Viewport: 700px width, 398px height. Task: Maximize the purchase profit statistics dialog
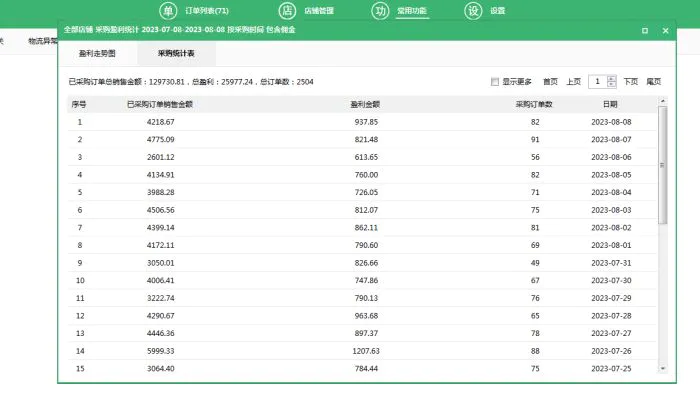pyautogui.click(x=645, y=31)
